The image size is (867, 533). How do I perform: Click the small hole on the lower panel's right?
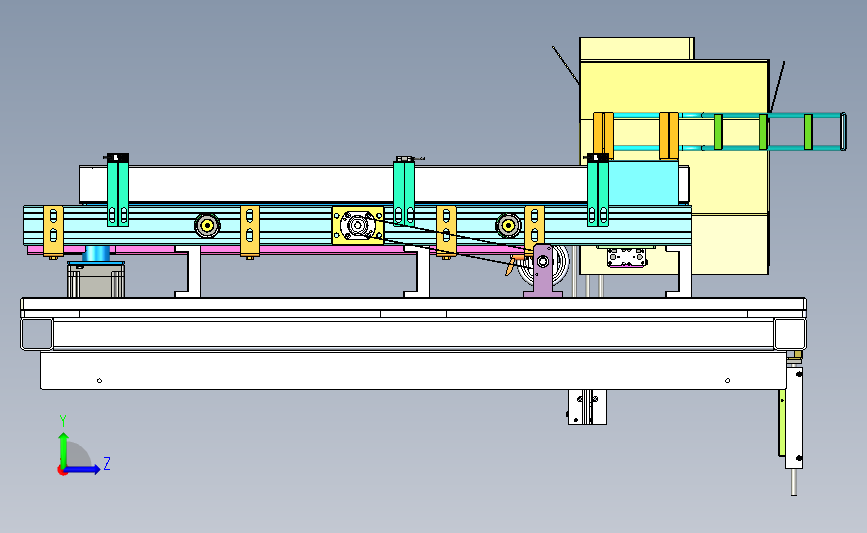click(x=728, y=380)
